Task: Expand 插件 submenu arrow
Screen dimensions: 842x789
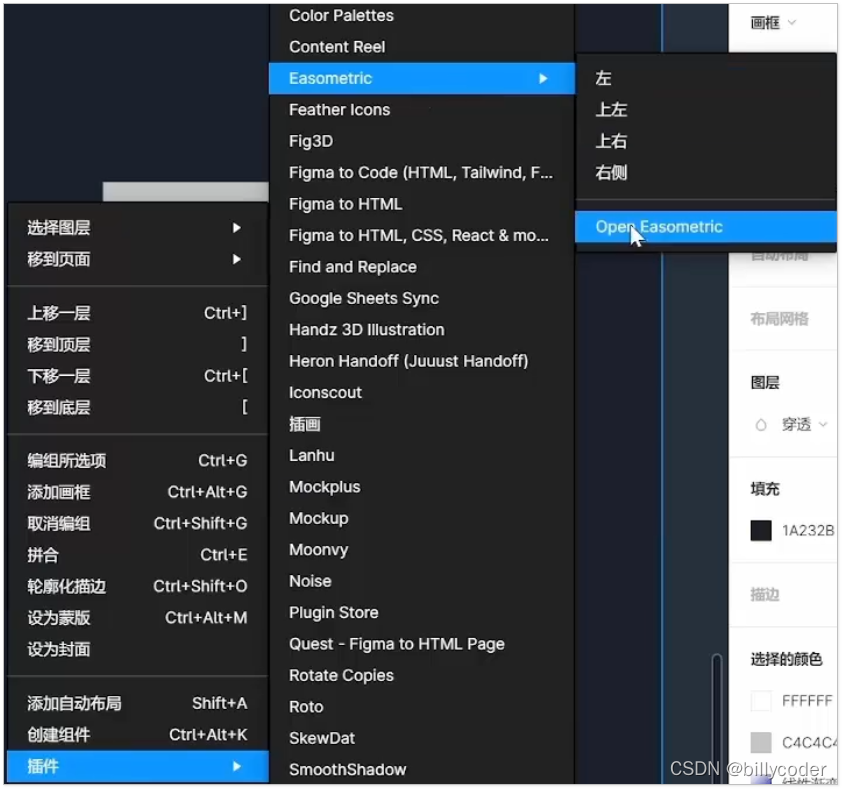Action: click(x=236, y=766)
